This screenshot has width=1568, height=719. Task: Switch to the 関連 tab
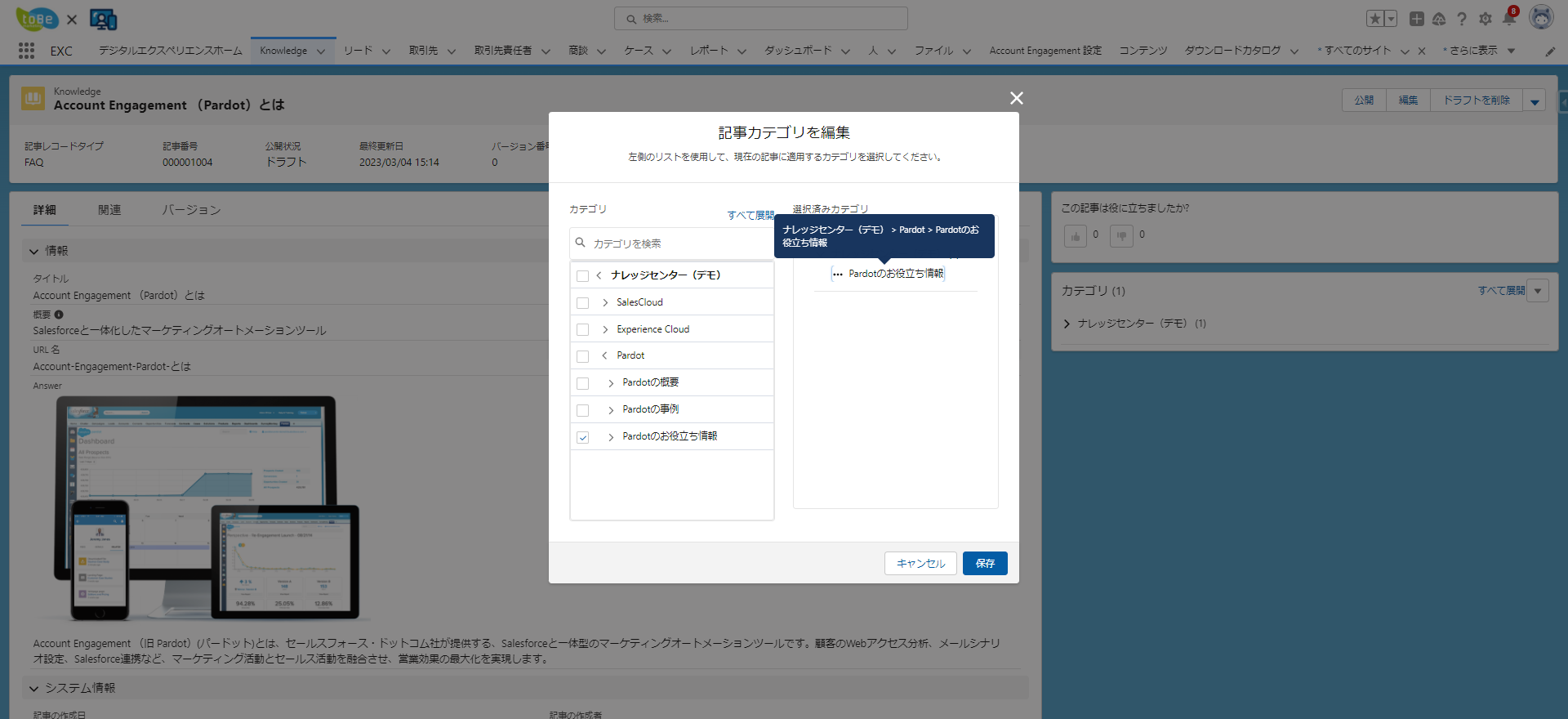[x=109, y=210]
